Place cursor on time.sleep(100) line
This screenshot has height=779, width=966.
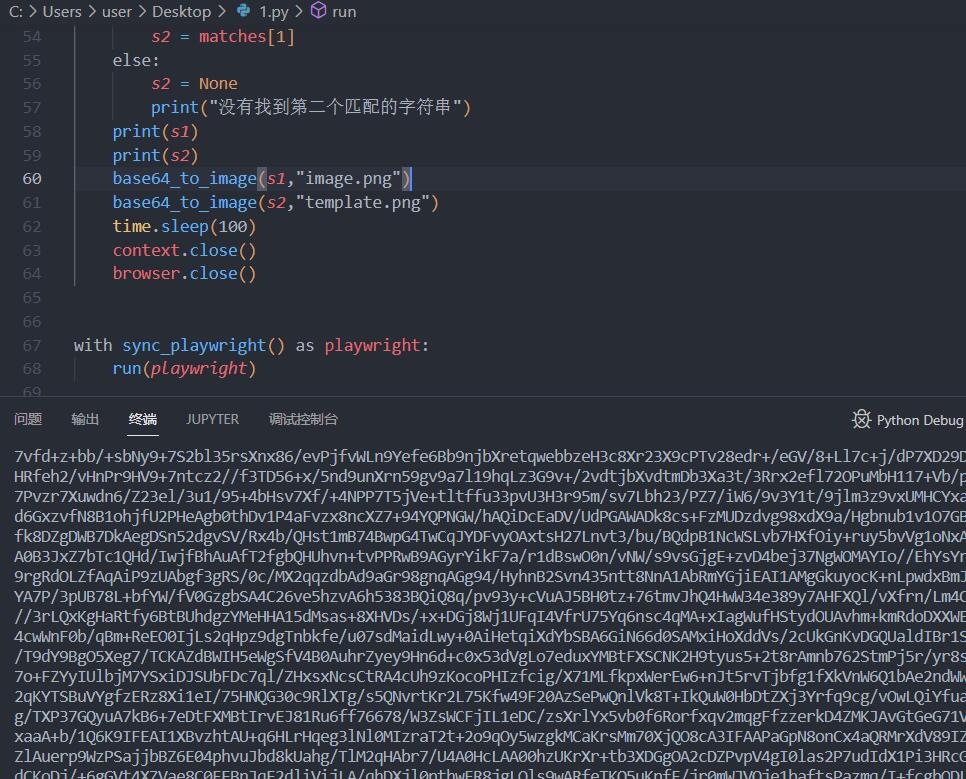(184, 227)
